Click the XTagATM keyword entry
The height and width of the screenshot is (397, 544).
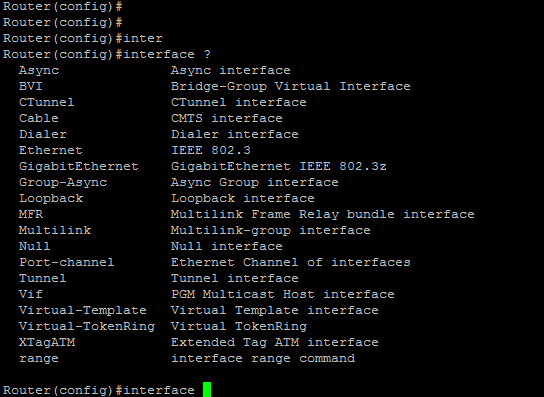click(x=47, y=343)
